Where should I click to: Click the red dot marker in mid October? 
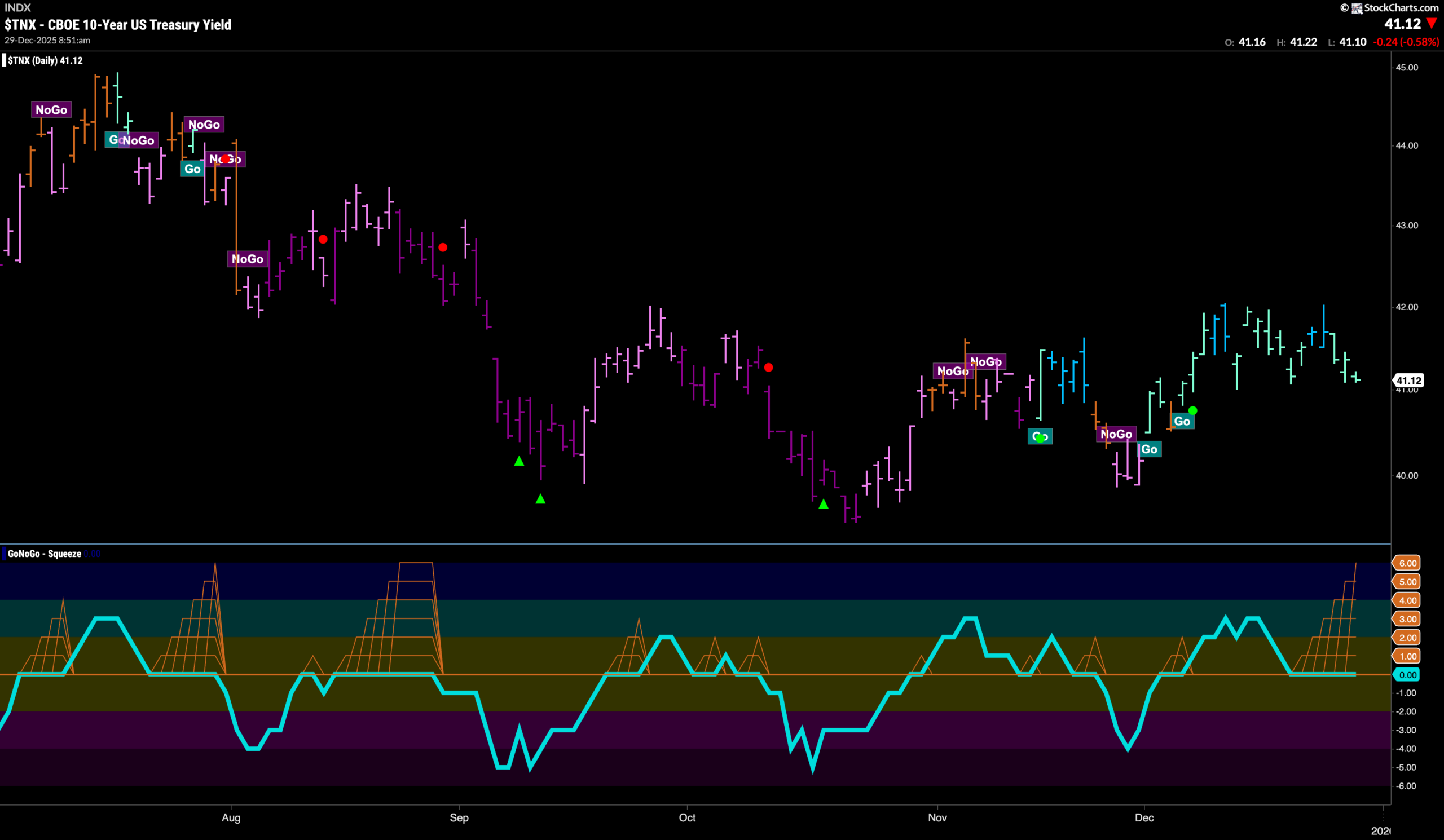(768, 368)
